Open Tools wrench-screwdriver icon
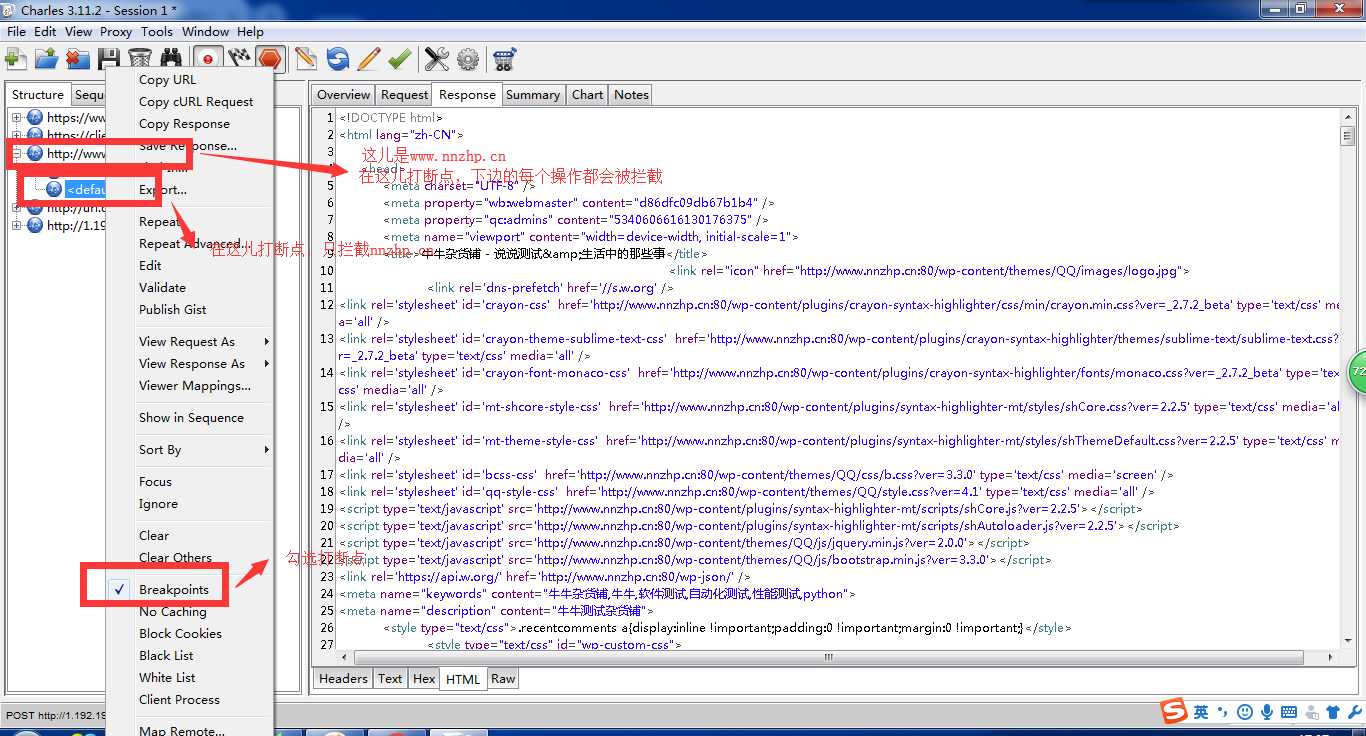 pyautogui.click(x=437, y=59)
